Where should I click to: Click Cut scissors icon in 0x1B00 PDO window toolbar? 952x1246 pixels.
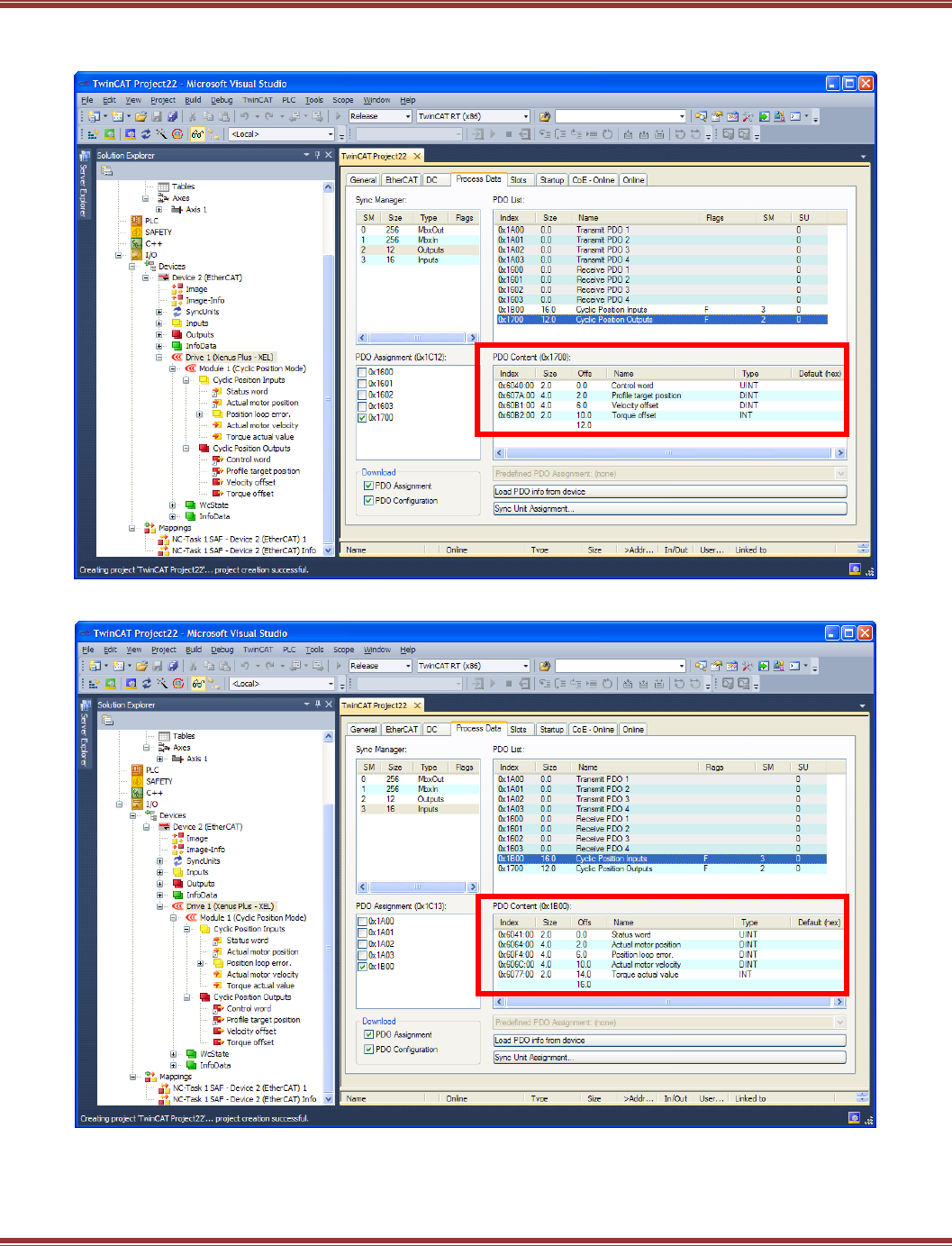[193, 666]
